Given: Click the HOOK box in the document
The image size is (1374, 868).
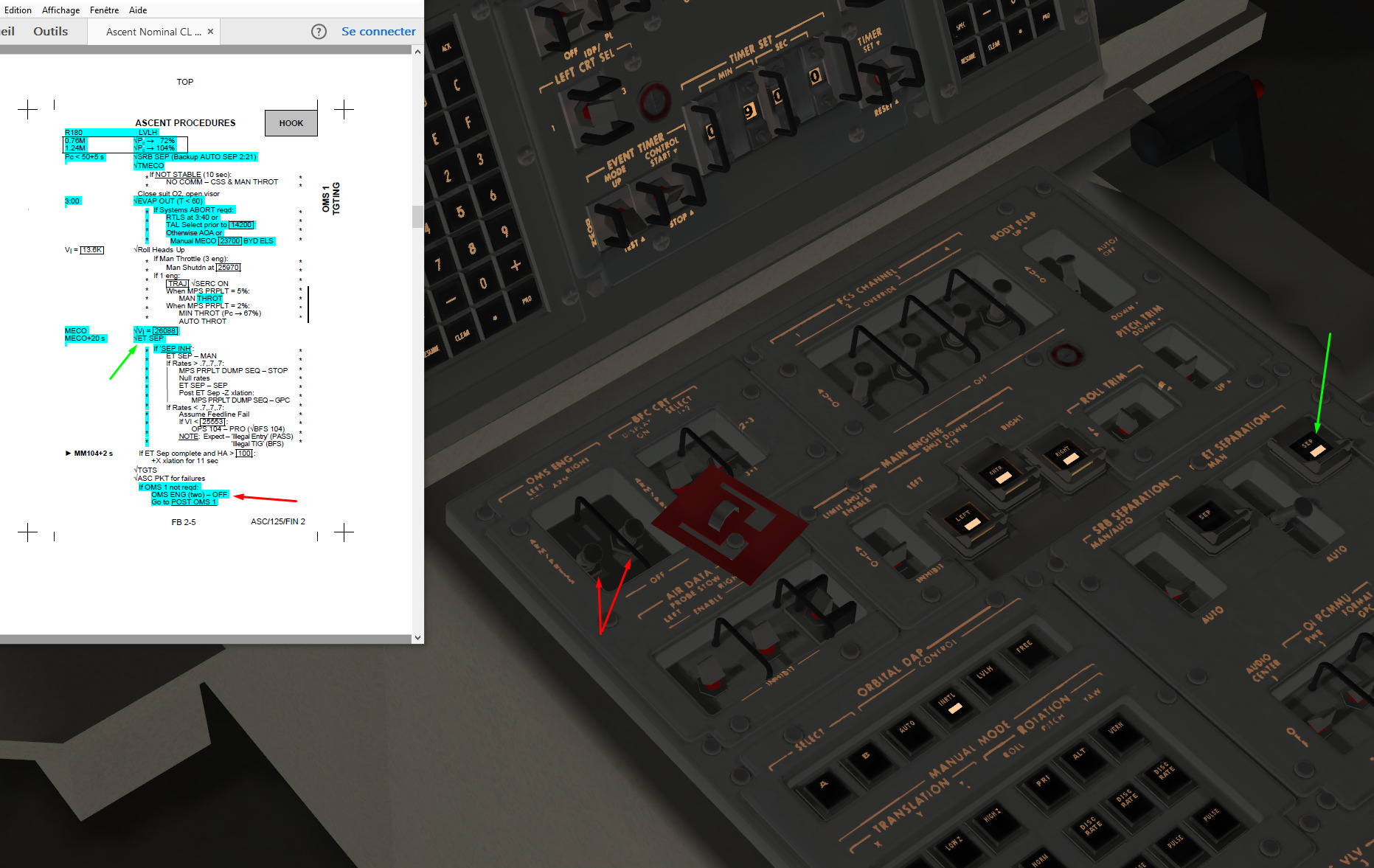Looking at the screenshot, I should click(x=291, y=123).
